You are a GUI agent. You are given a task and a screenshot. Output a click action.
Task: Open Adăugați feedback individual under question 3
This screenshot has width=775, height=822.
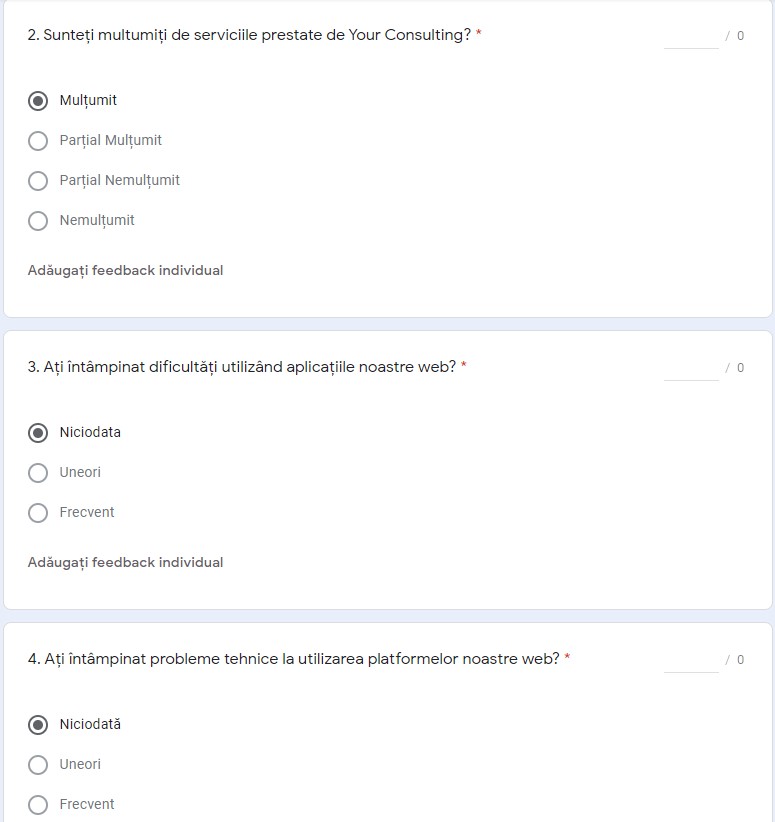(x=125, y=563)
